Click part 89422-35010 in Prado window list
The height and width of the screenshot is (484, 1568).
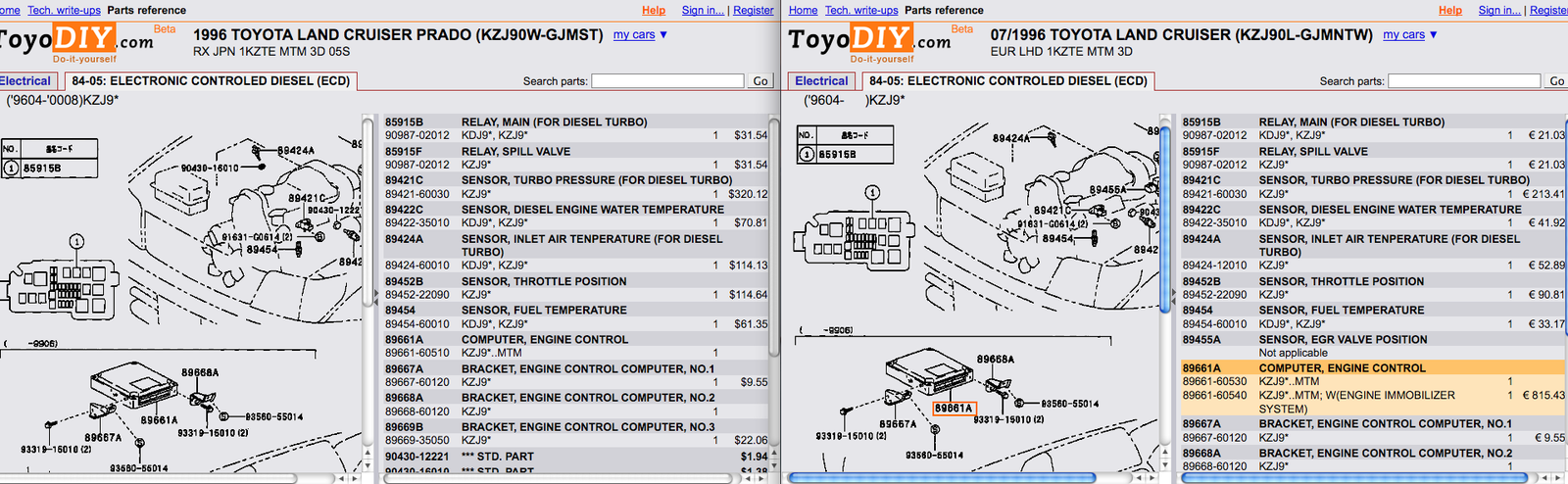point(417,223)
